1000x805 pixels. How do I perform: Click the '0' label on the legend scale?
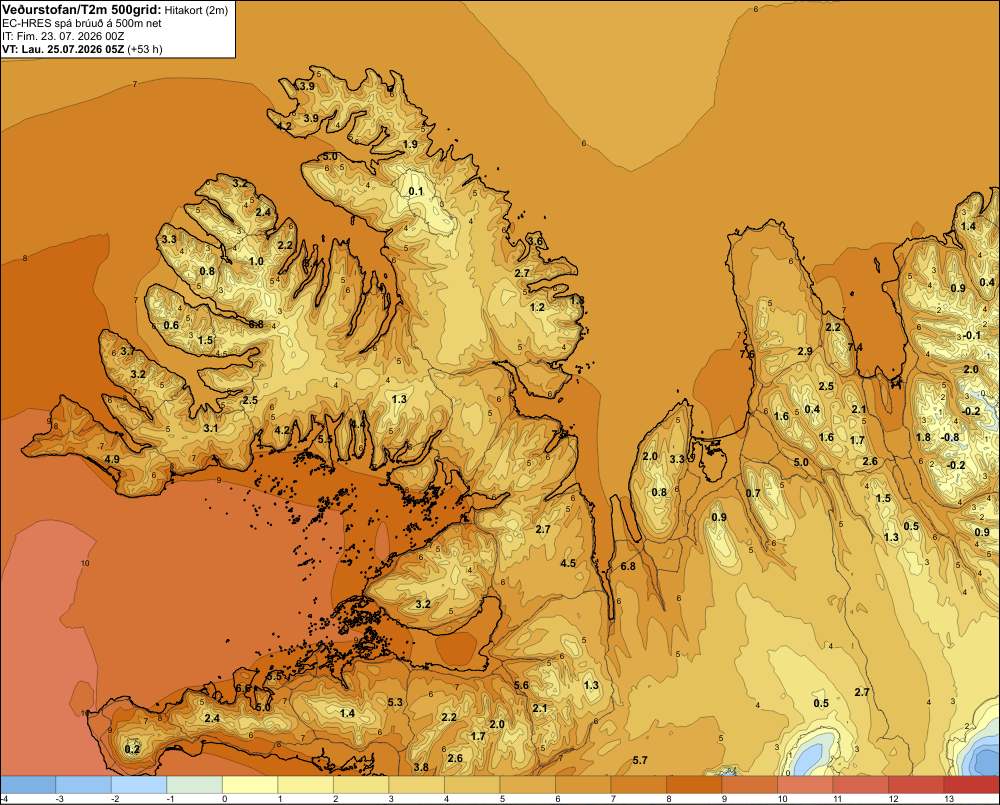coord(224,799)
